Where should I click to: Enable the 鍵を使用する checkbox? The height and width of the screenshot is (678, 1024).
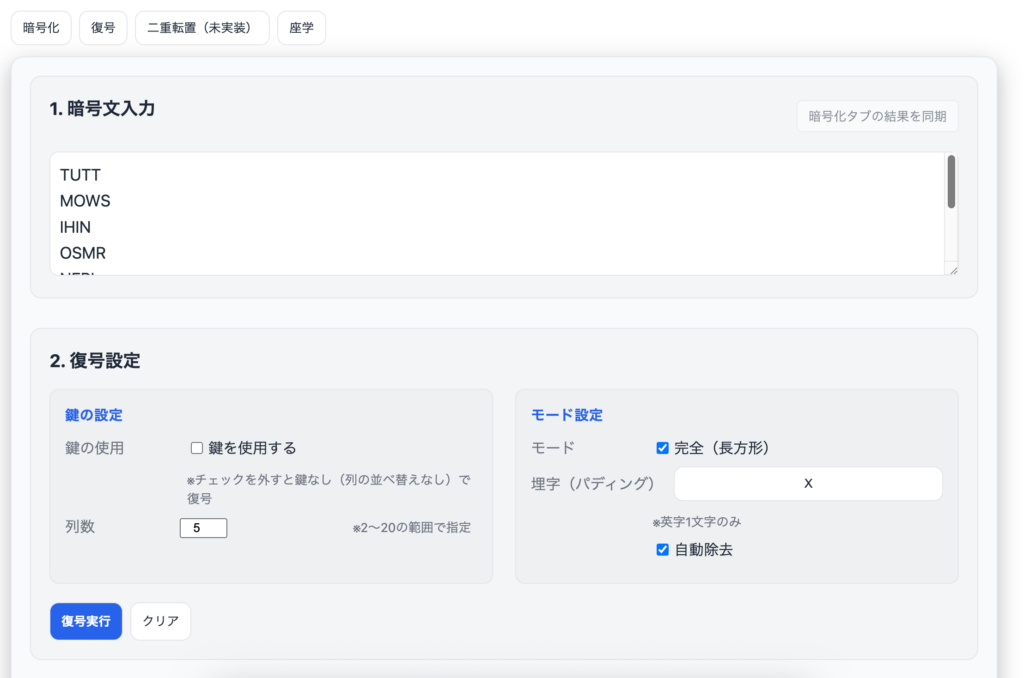pos(197,448)
